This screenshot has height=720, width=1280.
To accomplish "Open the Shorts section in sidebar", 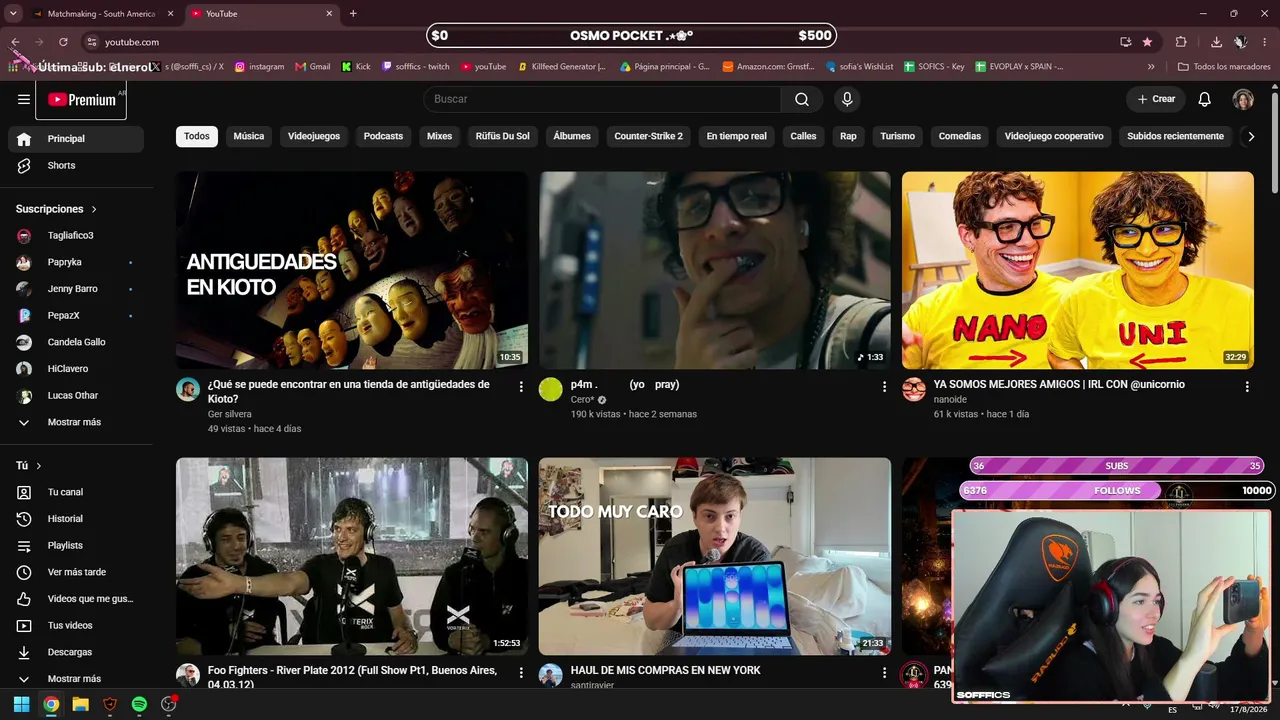I will pyautogui.click(x=76, y=165).
